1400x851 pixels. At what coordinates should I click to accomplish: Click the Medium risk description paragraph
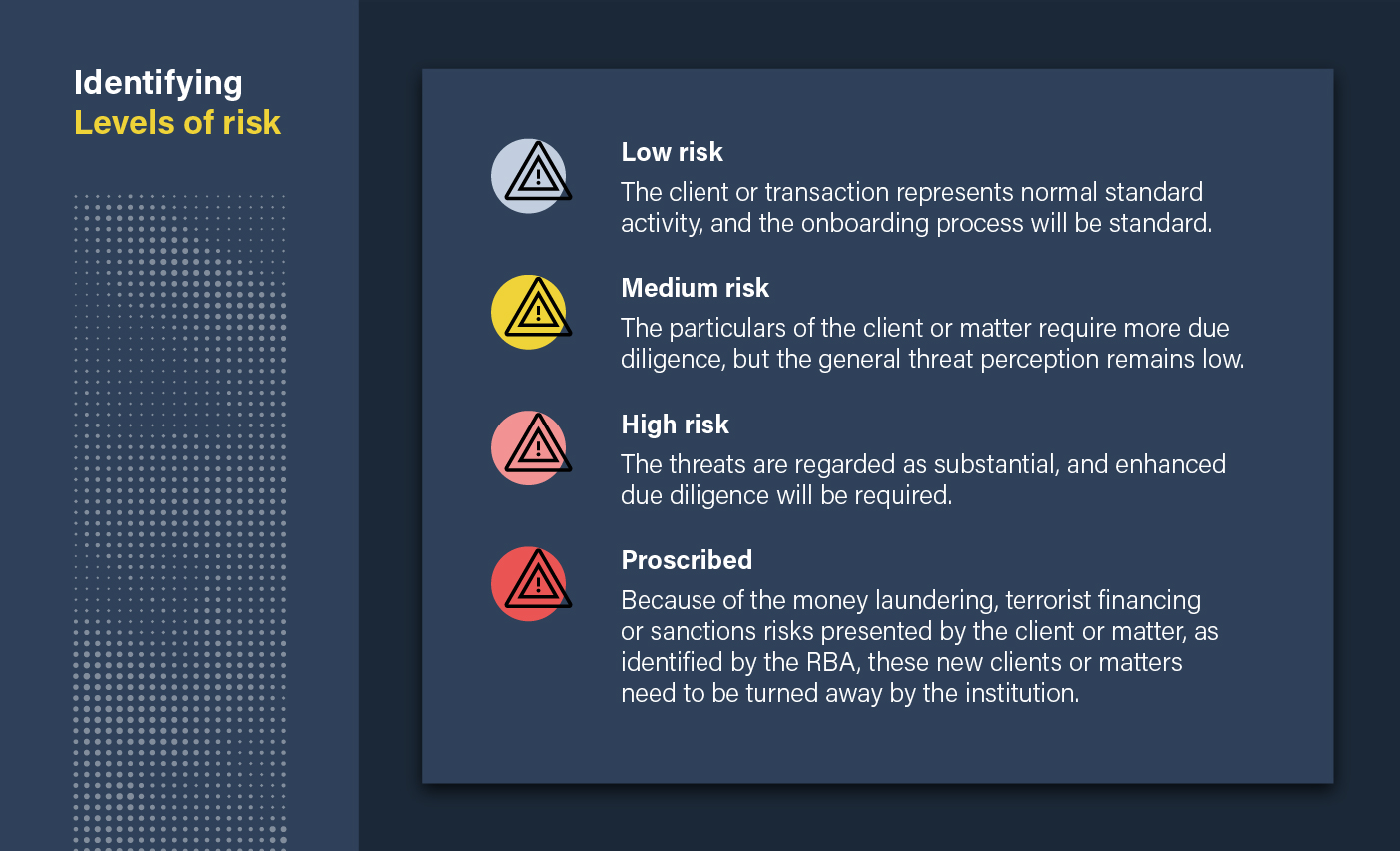click(932, 343)
